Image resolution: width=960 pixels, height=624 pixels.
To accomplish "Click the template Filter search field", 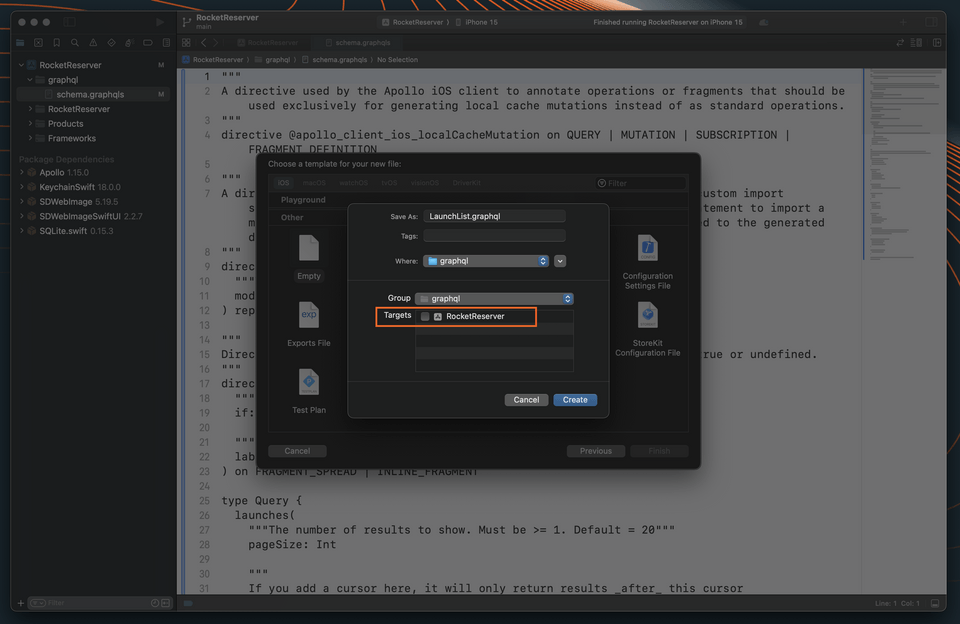I will pyautogui.click(x=640, y=183).
